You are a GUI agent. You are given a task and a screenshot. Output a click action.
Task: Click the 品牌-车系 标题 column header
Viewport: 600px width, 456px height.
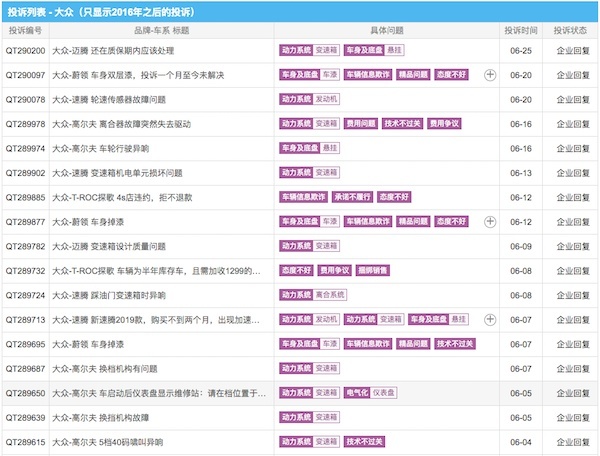coord(161,31)
